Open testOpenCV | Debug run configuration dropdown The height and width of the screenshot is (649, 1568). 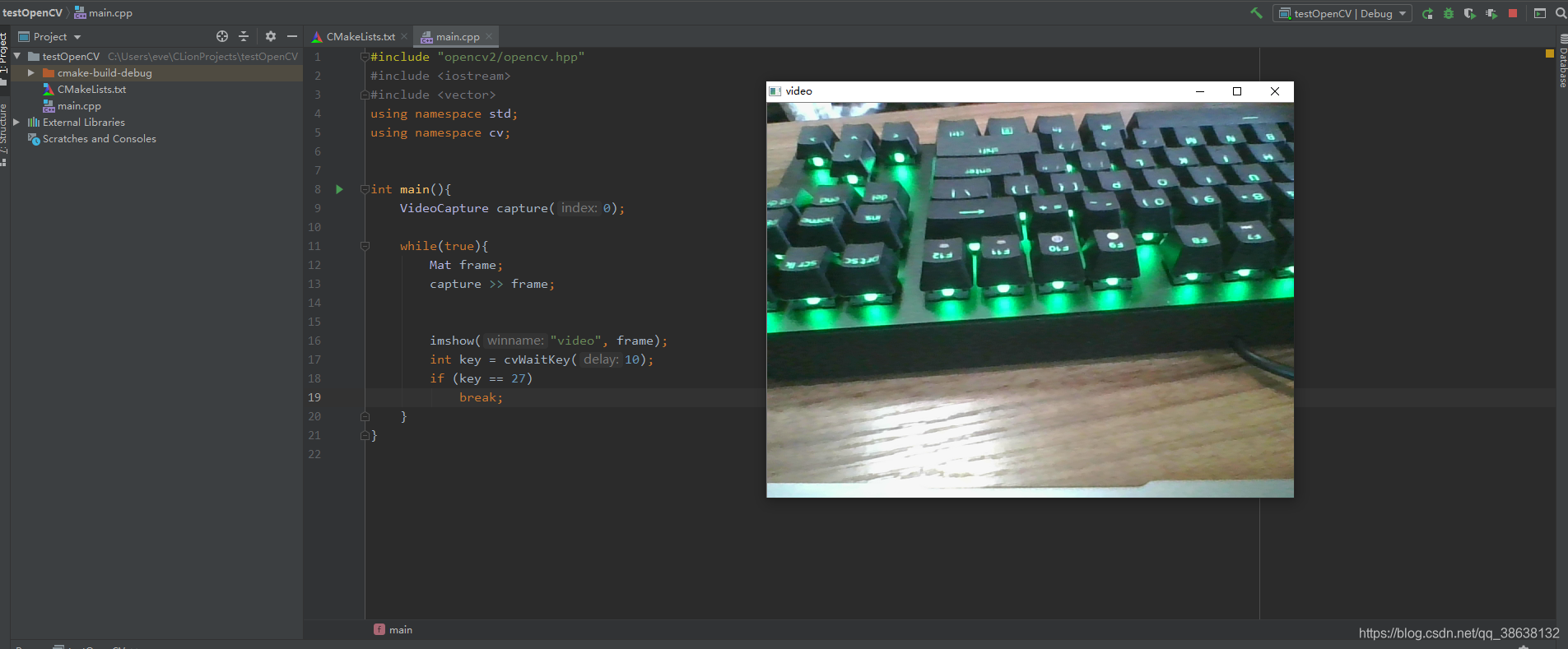[x=1342, y=13]
